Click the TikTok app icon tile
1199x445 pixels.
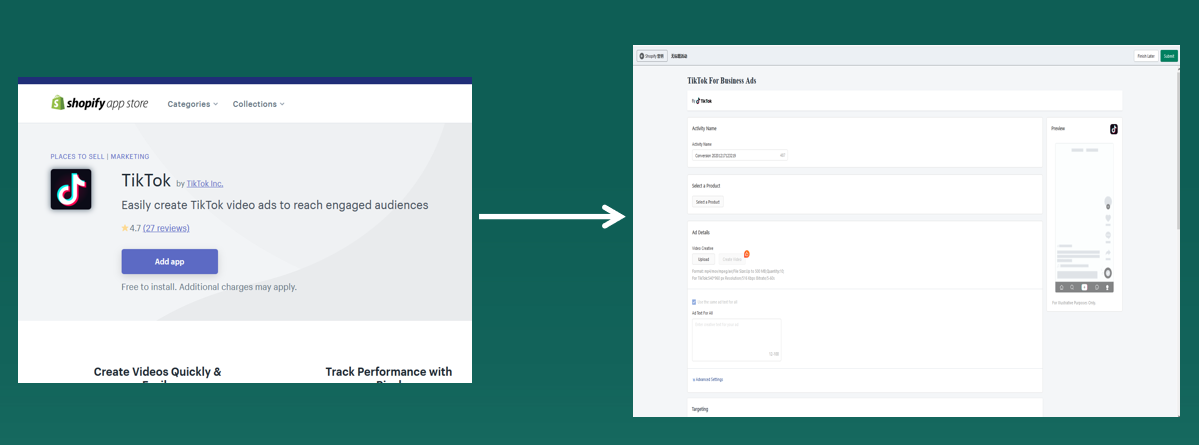(71, 190)
